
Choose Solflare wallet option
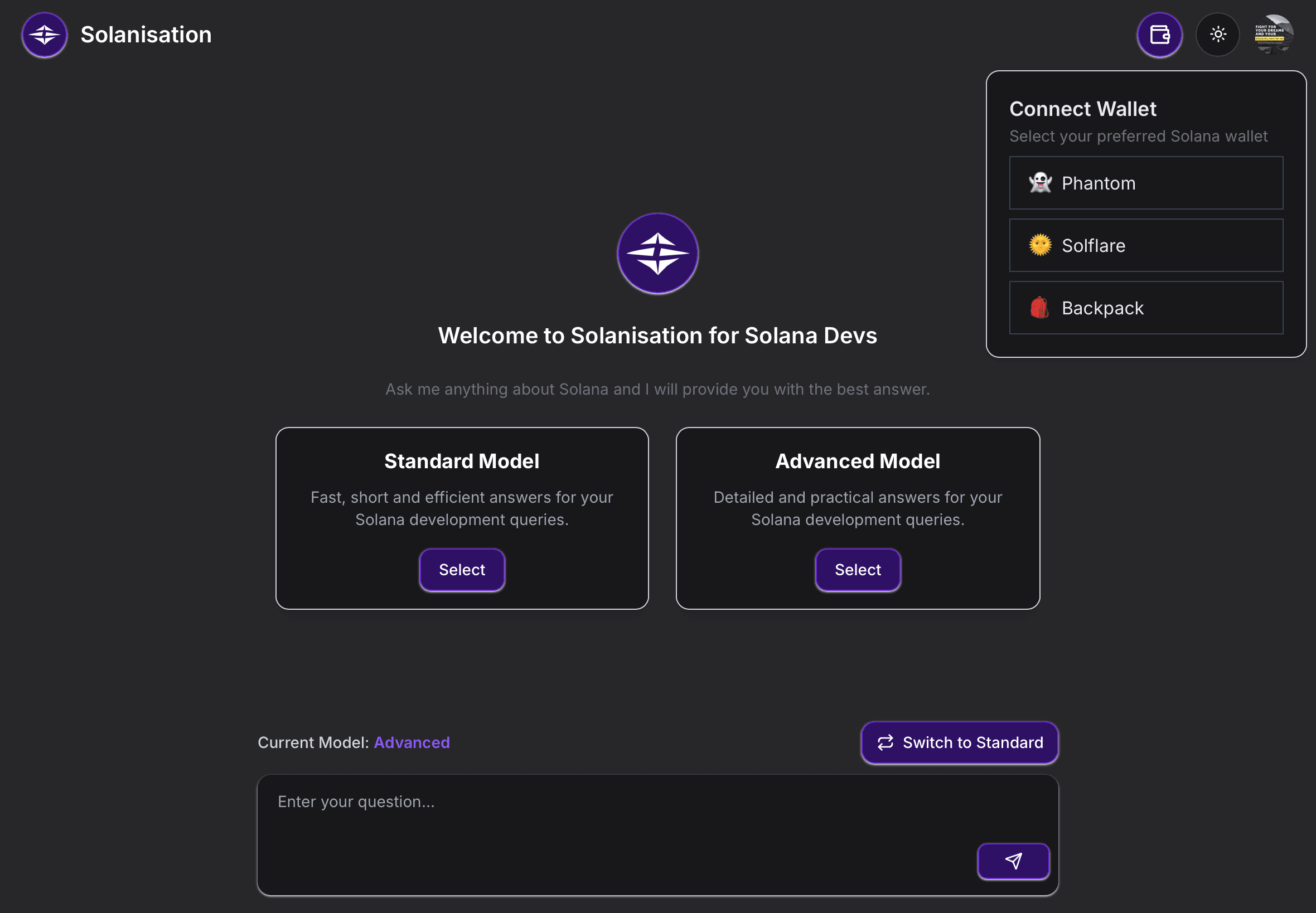pos(1145,245)
